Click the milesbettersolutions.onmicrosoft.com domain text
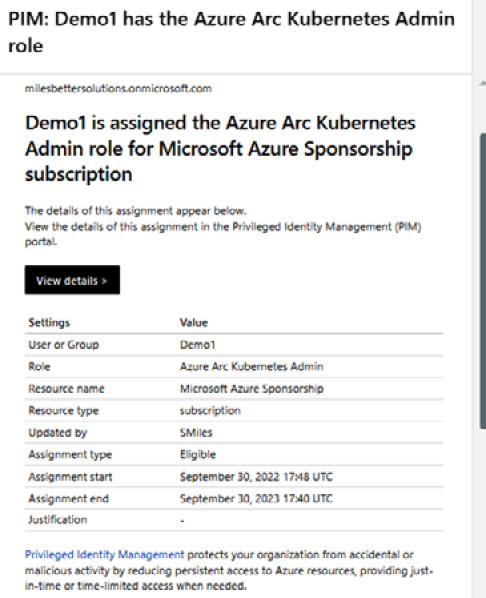Screen dimensions: 486x598 tap(118, 88)
